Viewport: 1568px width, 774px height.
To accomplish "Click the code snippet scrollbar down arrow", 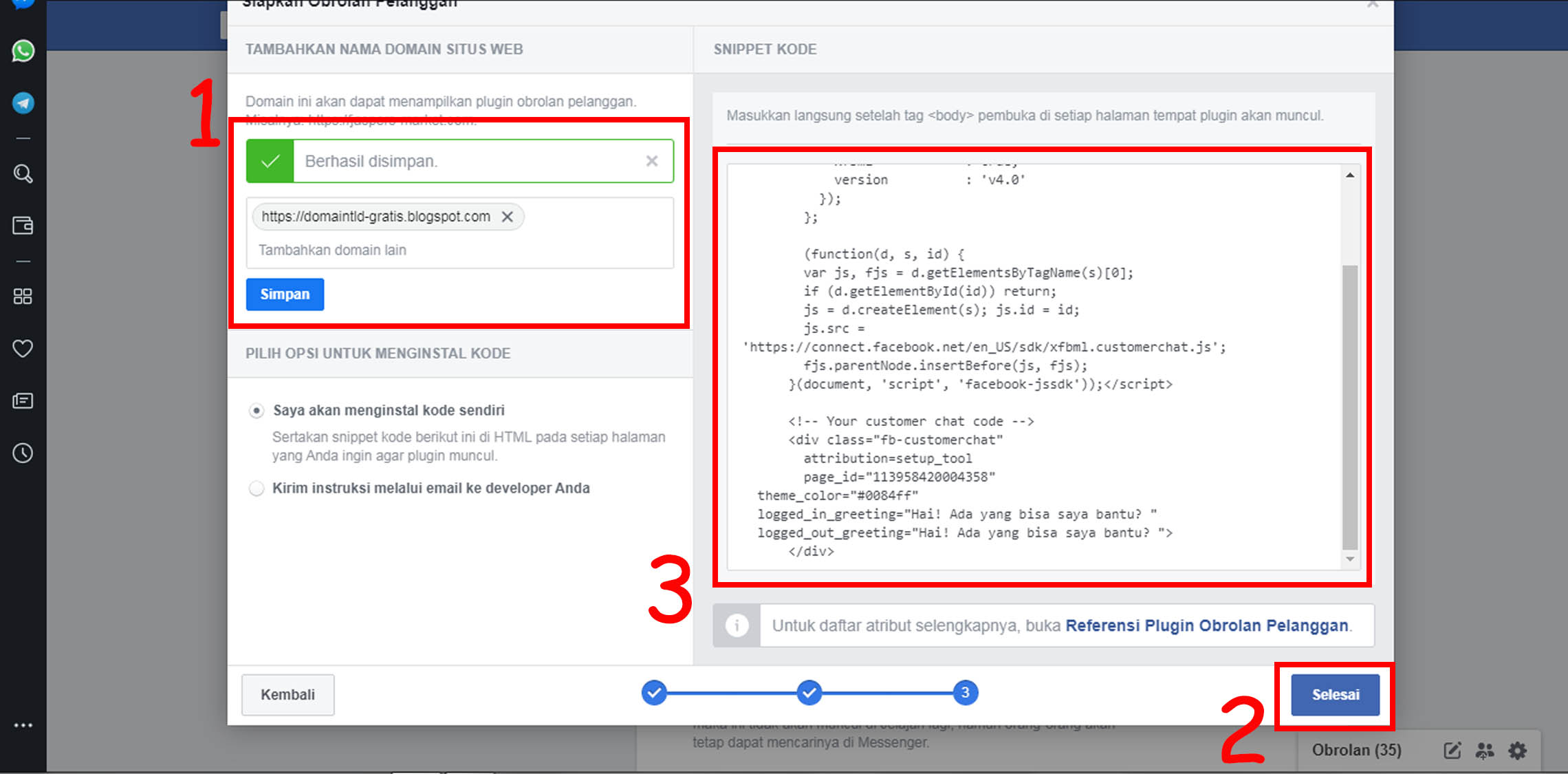I will click(x=1350, y=559).
